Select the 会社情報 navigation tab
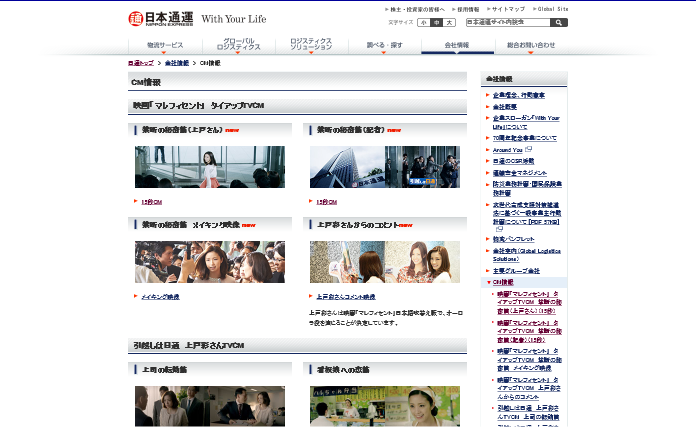696x427 pixels. [457, 45]
